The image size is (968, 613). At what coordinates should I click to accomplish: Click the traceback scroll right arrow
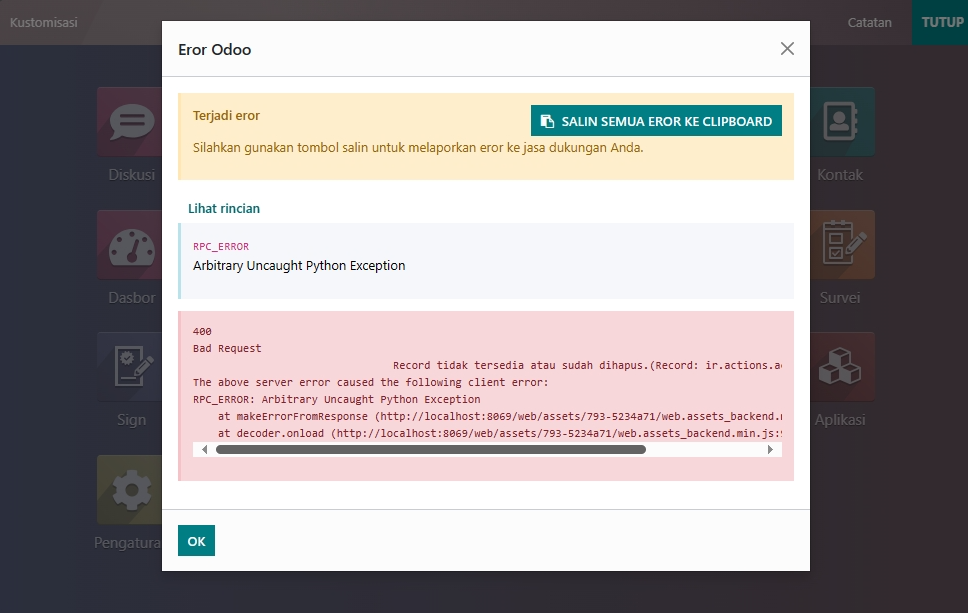point(770,449)
